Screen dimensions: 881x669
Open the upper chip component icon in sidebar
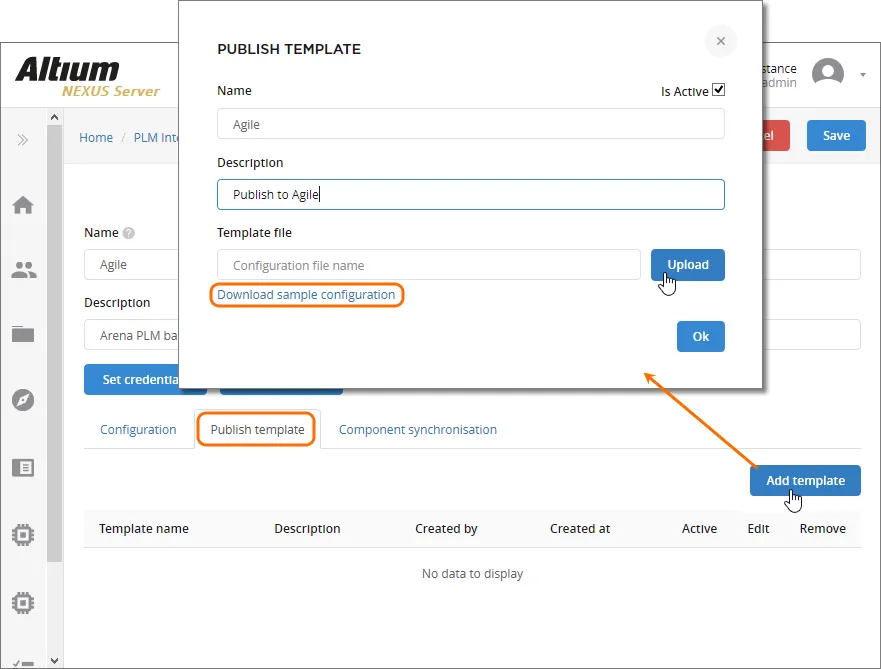(23, 535)
